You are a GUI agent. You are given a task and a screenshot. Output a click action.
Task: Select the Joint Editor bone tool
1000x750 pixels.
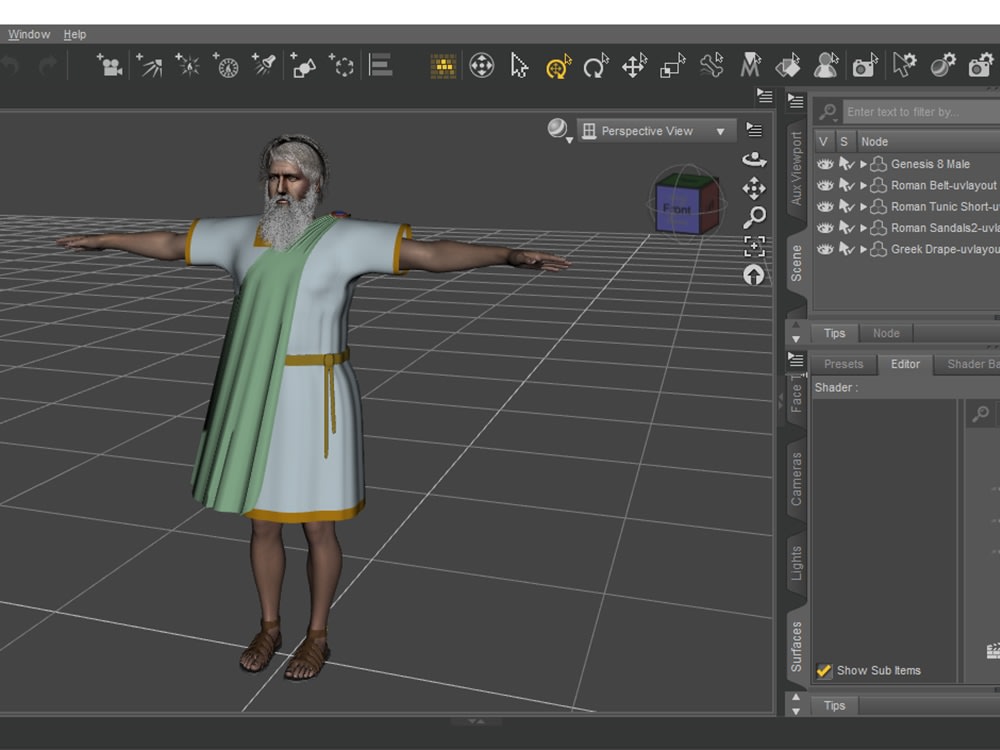712,66
